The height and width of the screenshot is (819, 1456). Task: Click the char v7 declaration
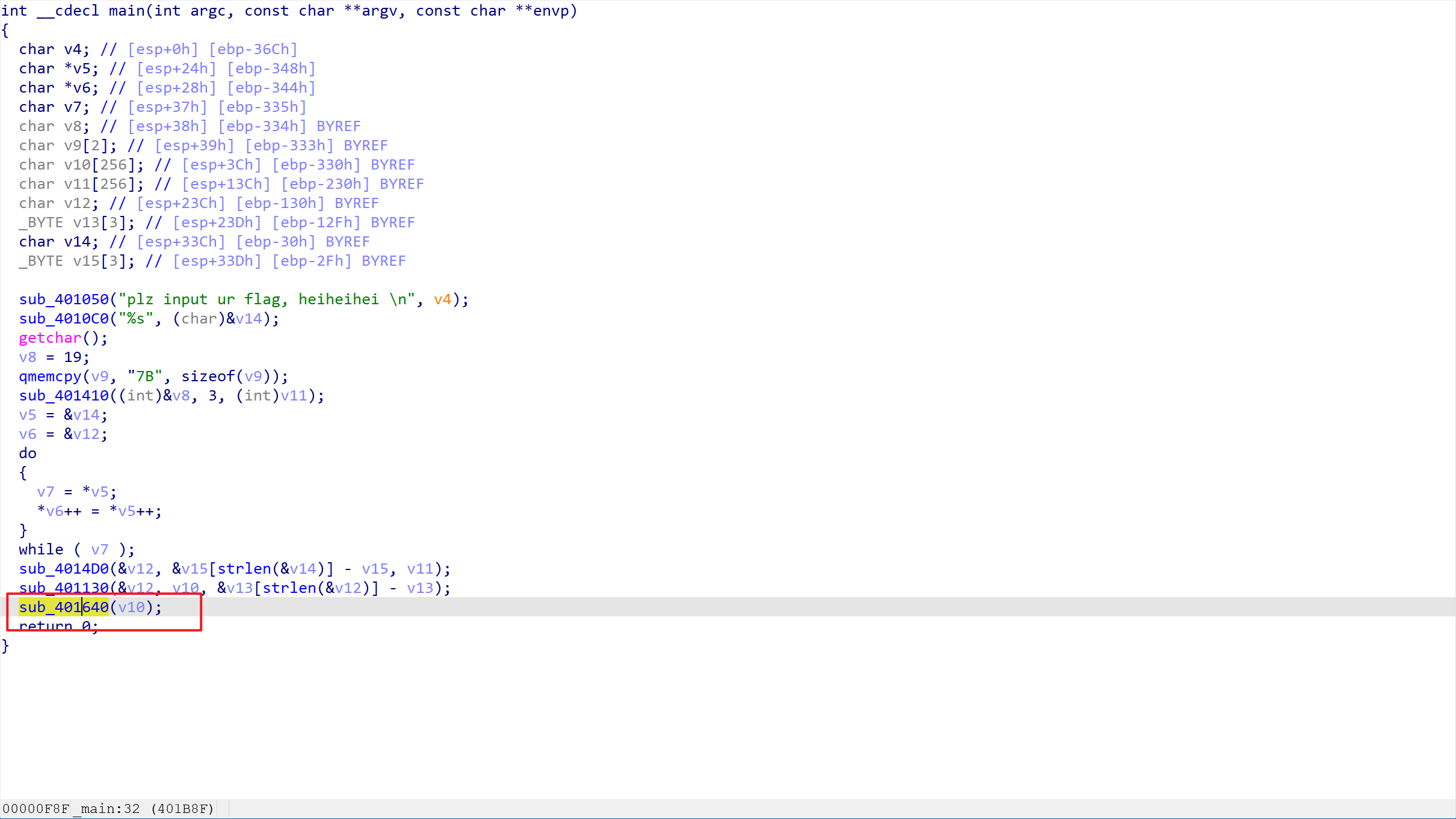163,106
